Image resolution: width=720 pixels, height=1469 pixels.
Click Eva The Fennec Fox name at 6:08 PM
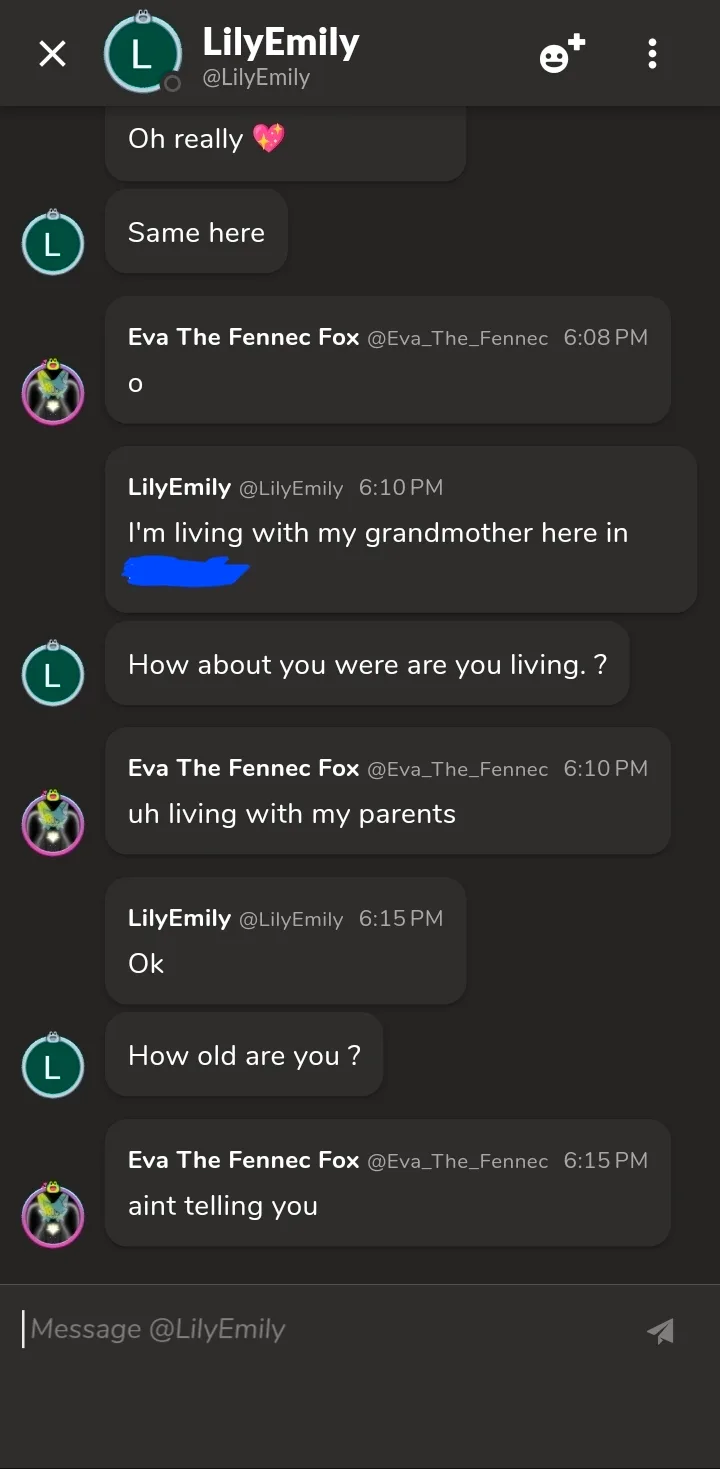243,338
